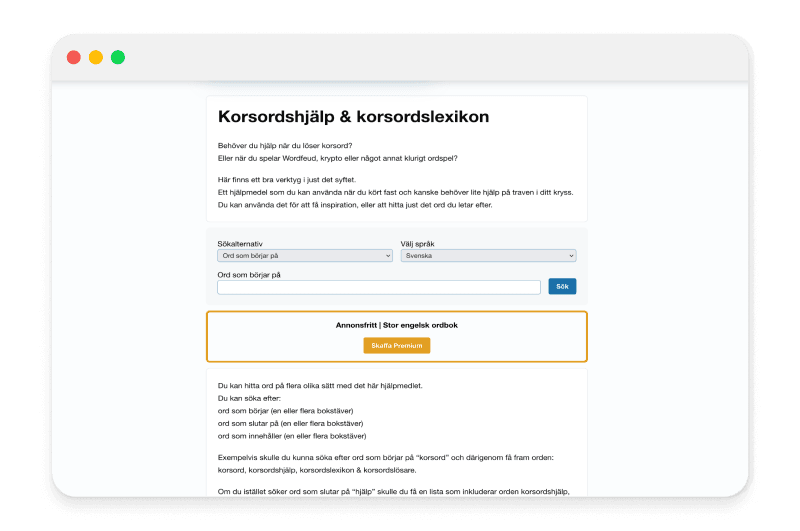Click the Välj språk label

tap(417, 244)
